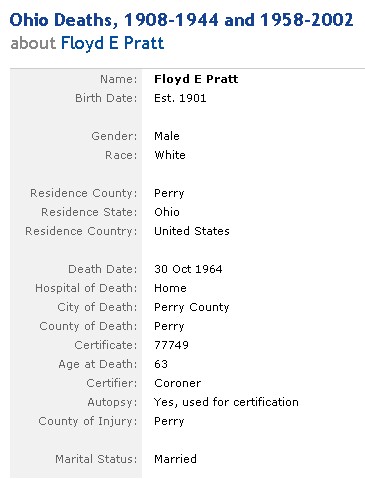Screen dimensions: 365x479
Task: Select the death date 30 Oct 1964
Action: tap(188, 269)
